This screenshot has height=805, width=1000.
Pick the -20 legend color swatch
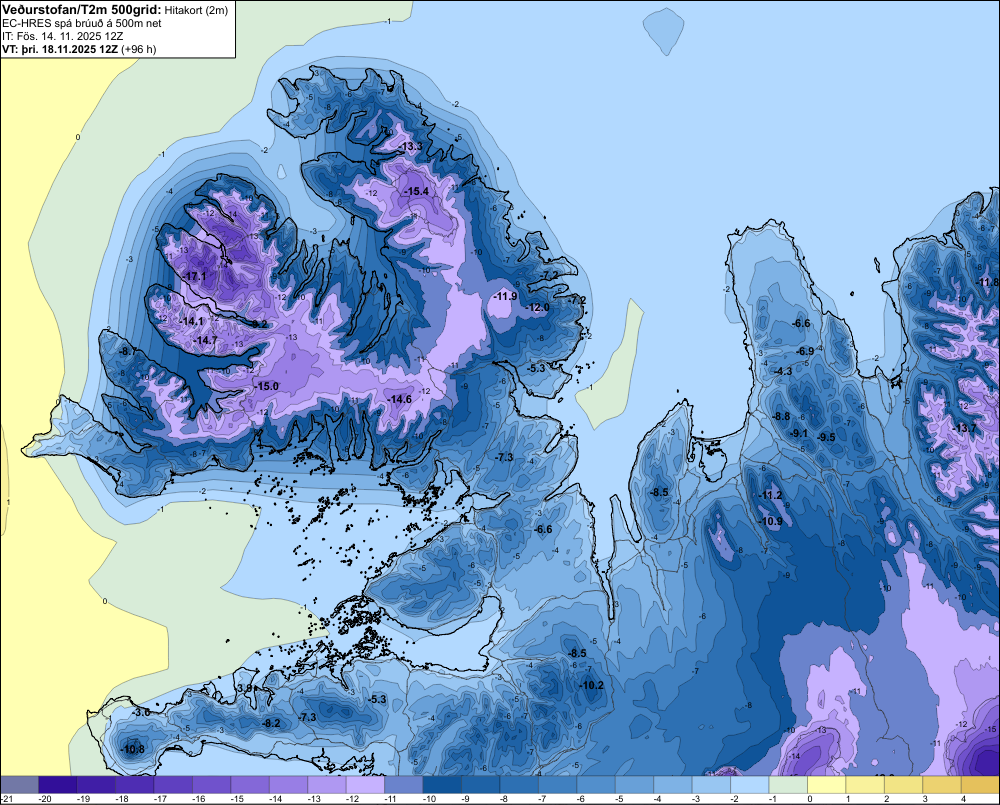tap(57, 784)
